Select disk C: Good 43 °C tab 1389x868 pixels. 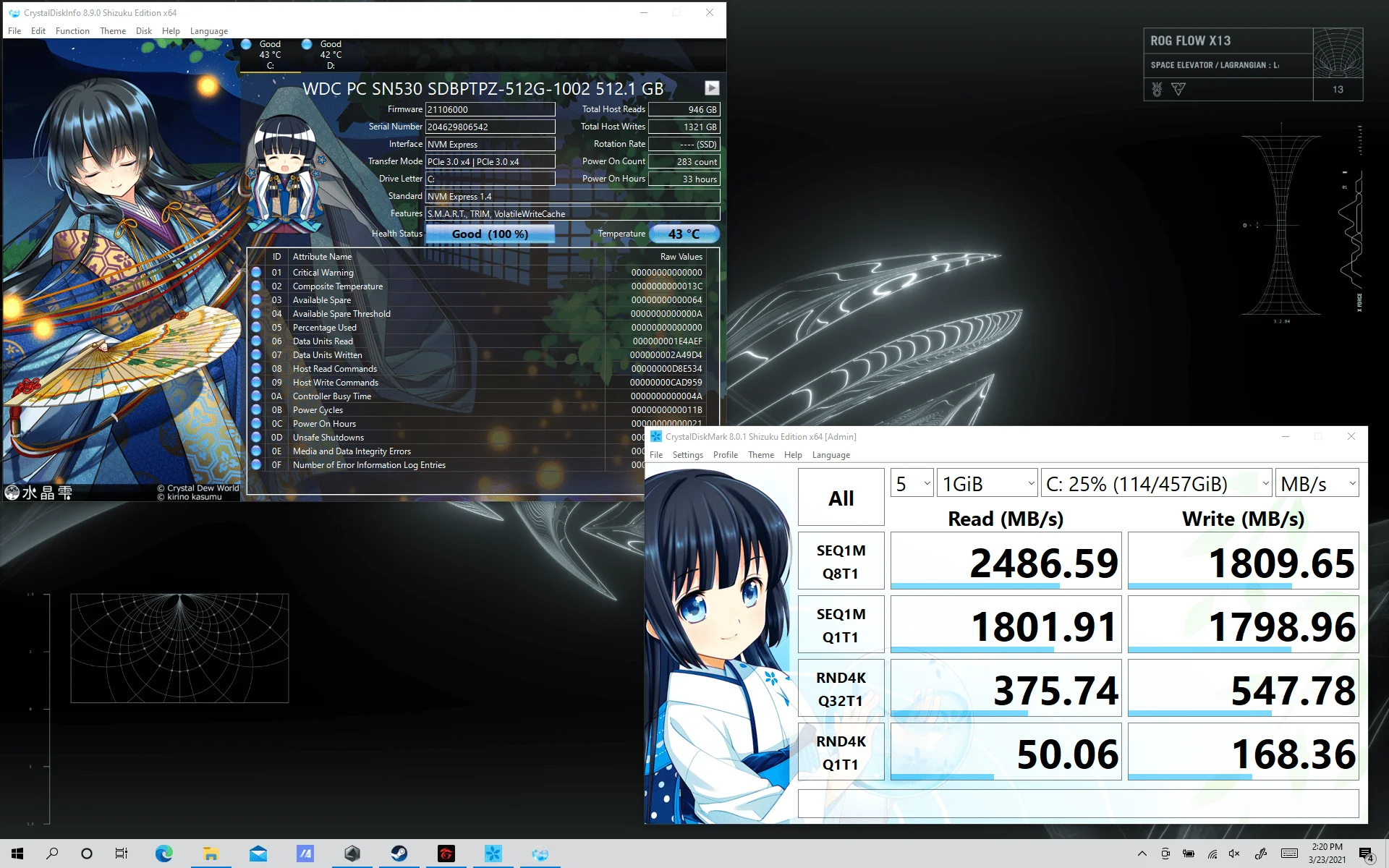(x=271, y=55)
